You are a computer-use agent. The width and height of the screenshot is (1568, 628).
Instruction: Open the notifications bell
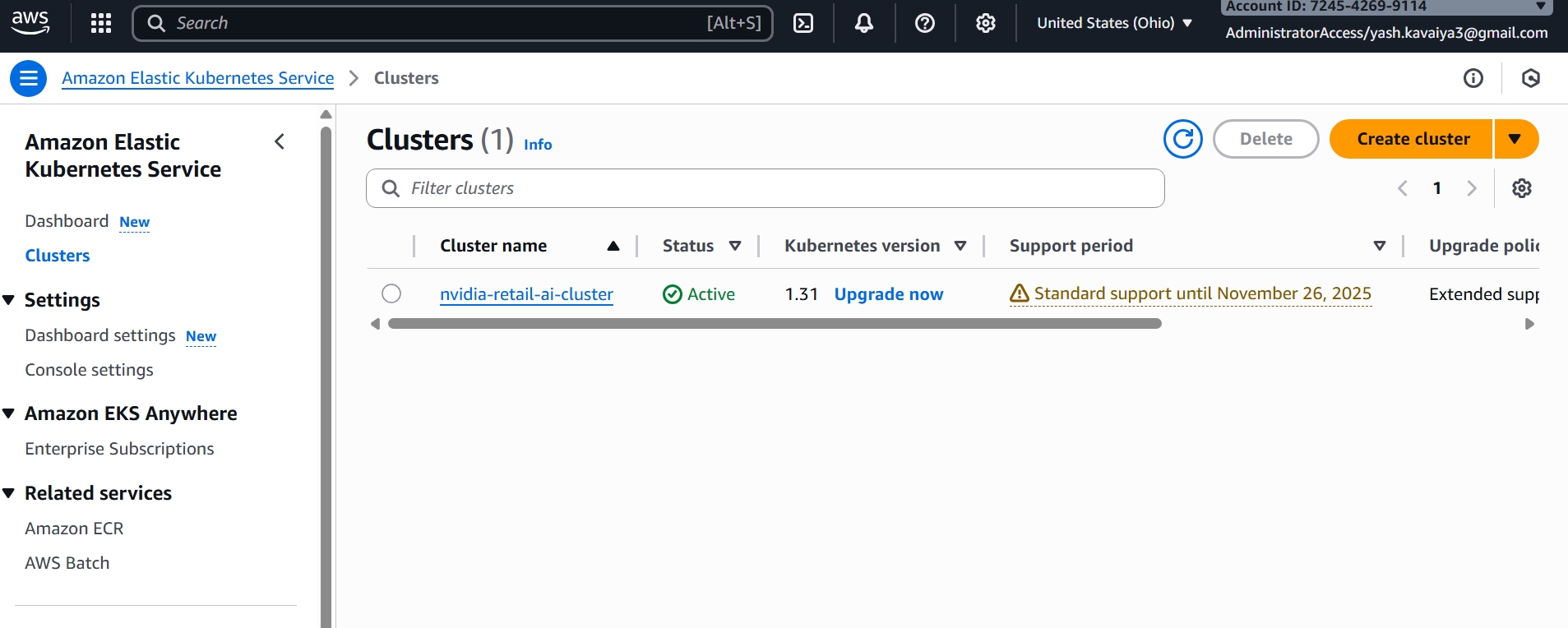point(864,23)
